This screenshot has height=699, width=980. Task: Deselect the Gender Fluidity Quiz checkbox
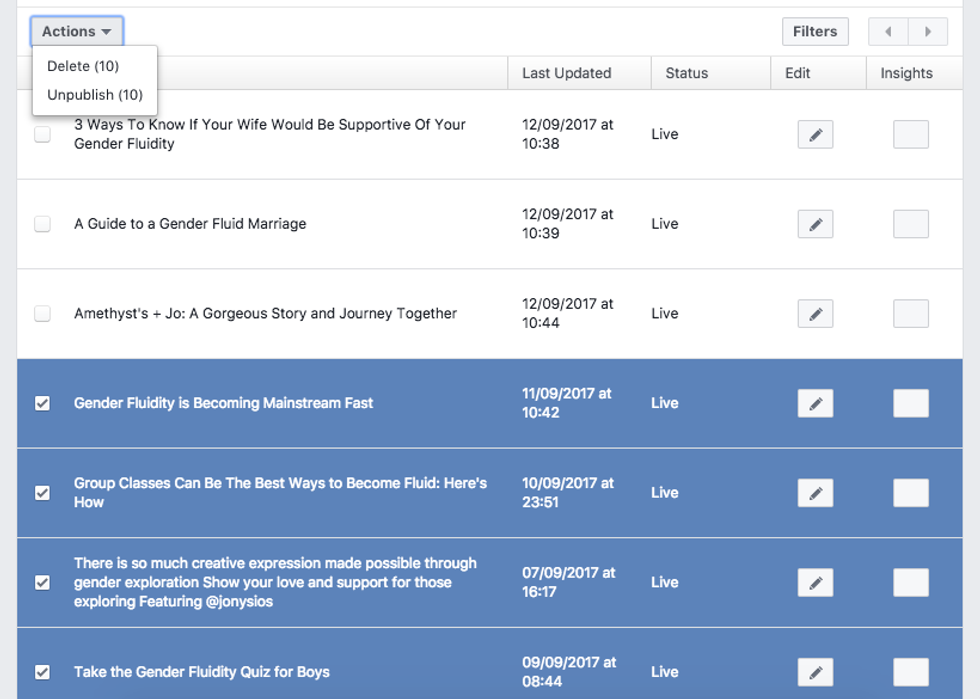(42, 672)
